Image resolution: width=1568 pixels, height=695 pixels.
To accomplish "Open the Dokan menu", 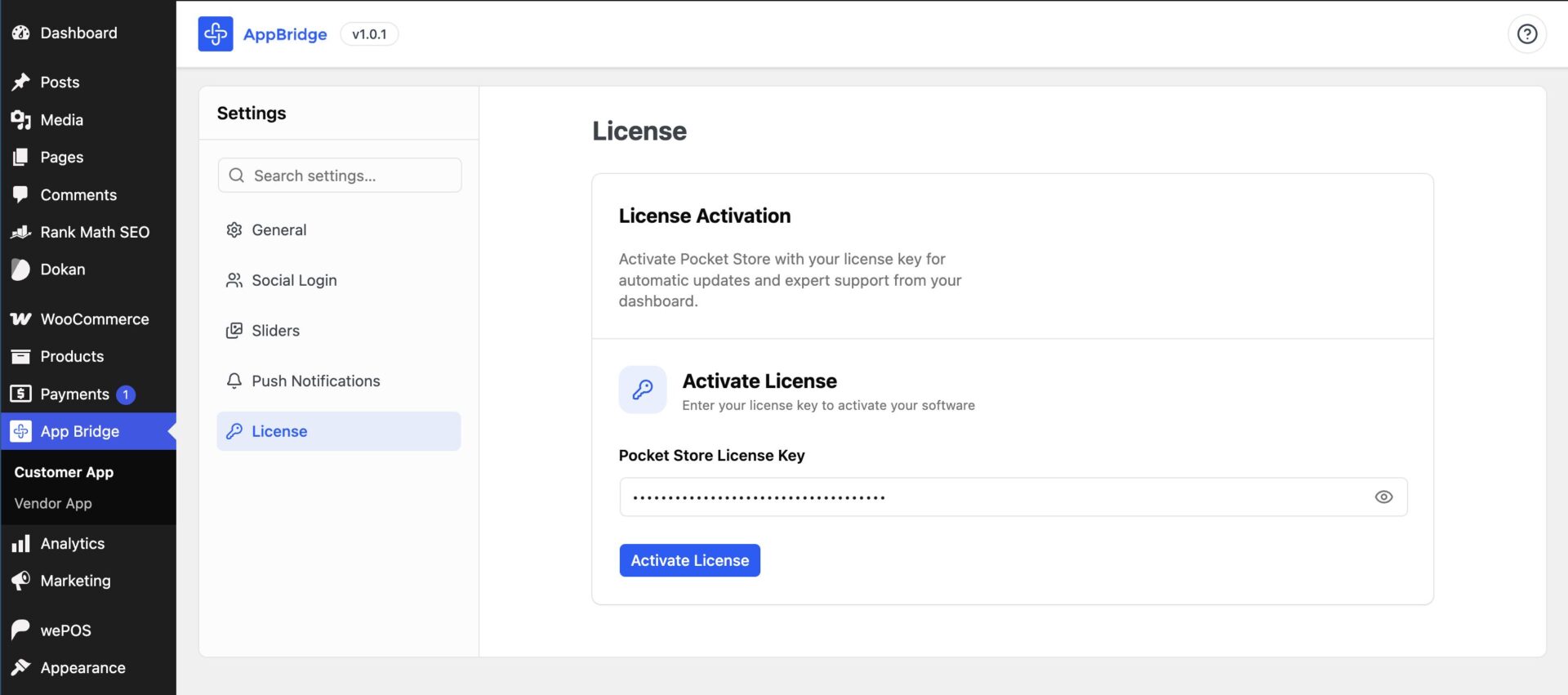I will pos(88,270).
